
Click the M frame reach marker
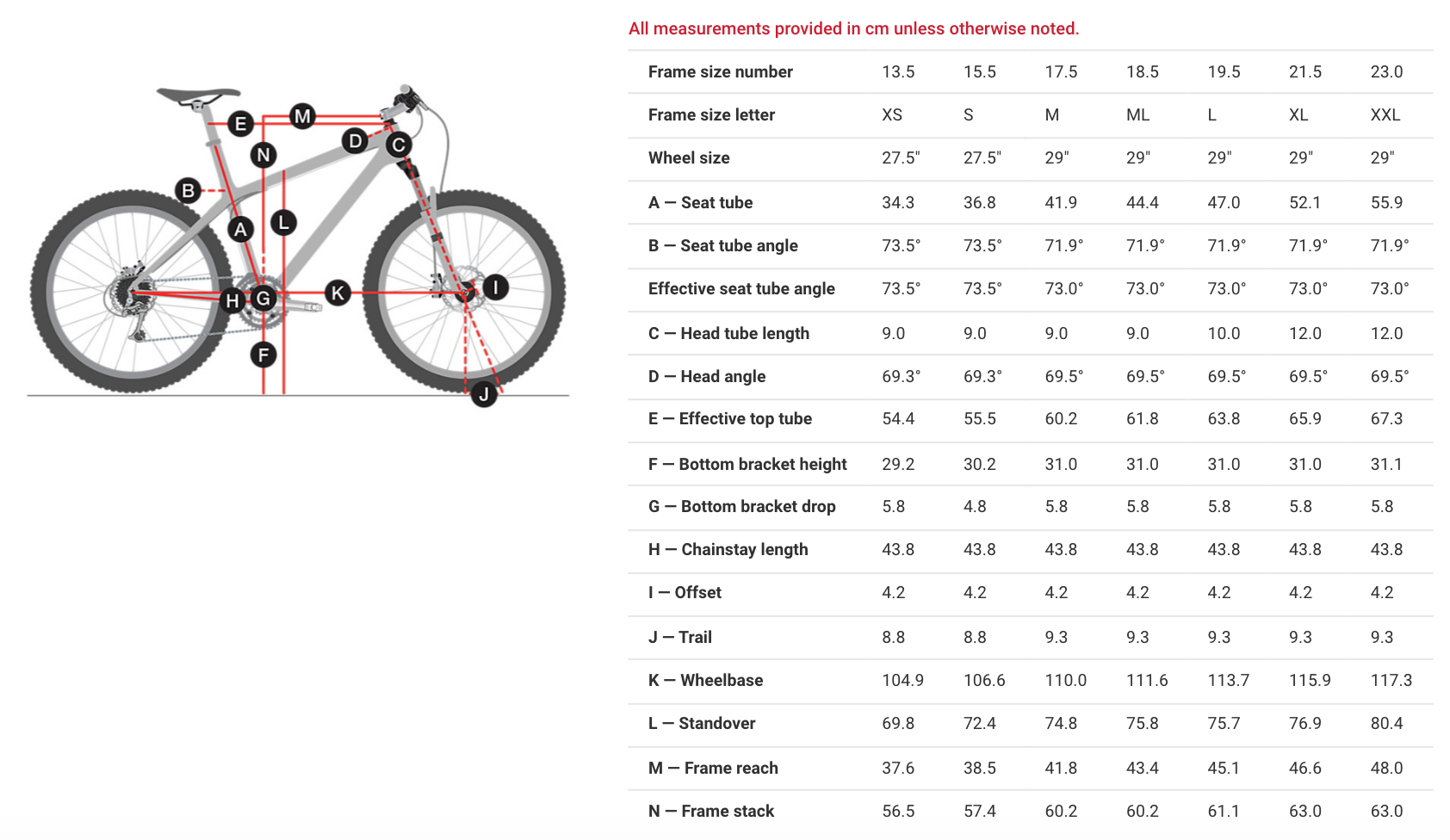(302, 115)
